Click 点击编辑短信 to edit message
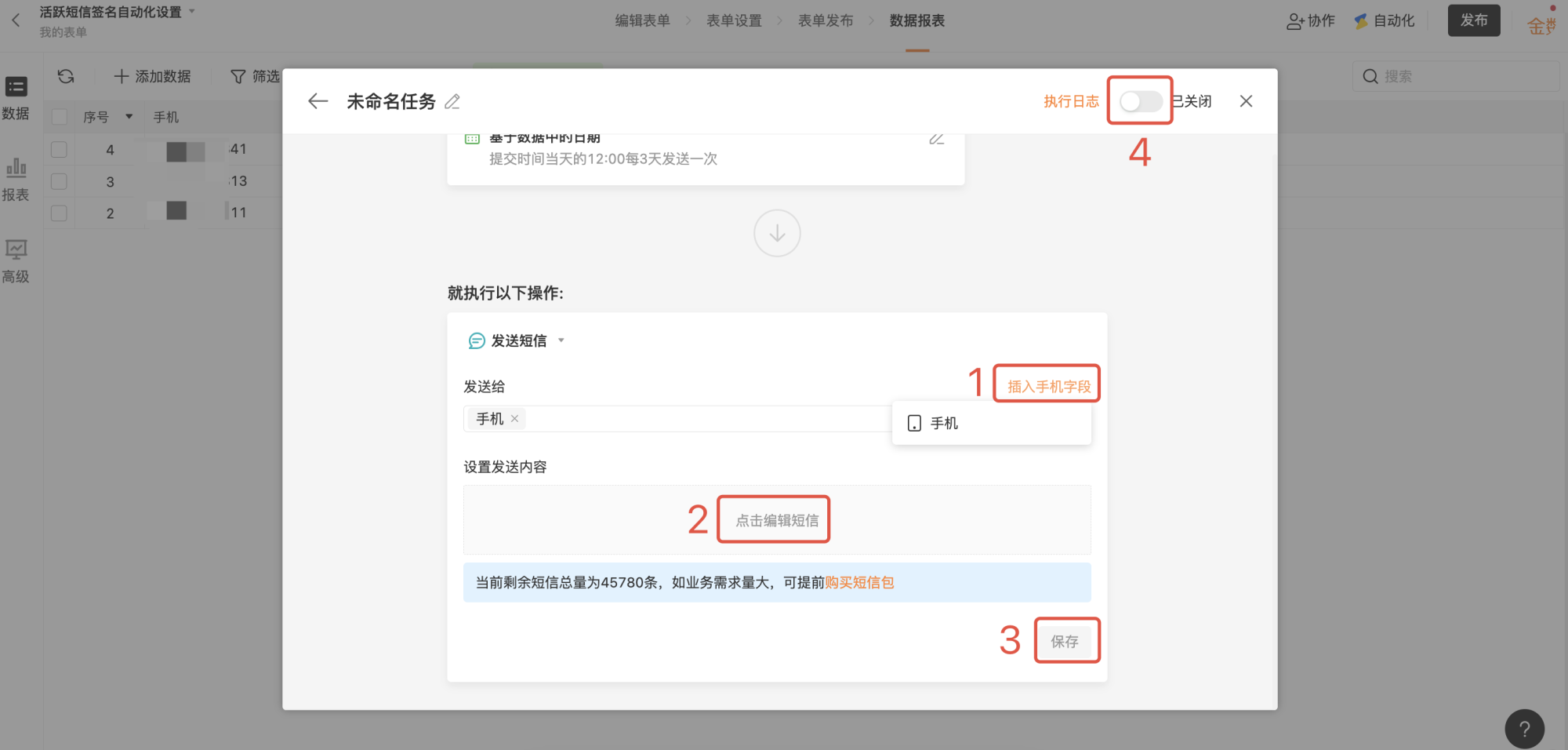1568x750 pixels. click(777, 520)
